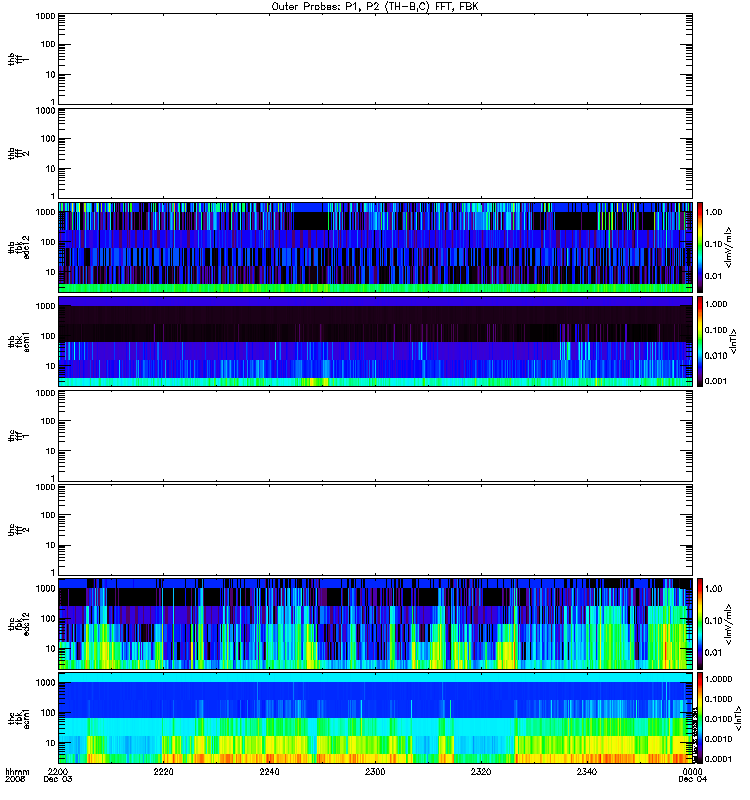Click the "thc fff 1" y-axis title
The height and width of the screenshot is (800, 750).
[19, 436]
